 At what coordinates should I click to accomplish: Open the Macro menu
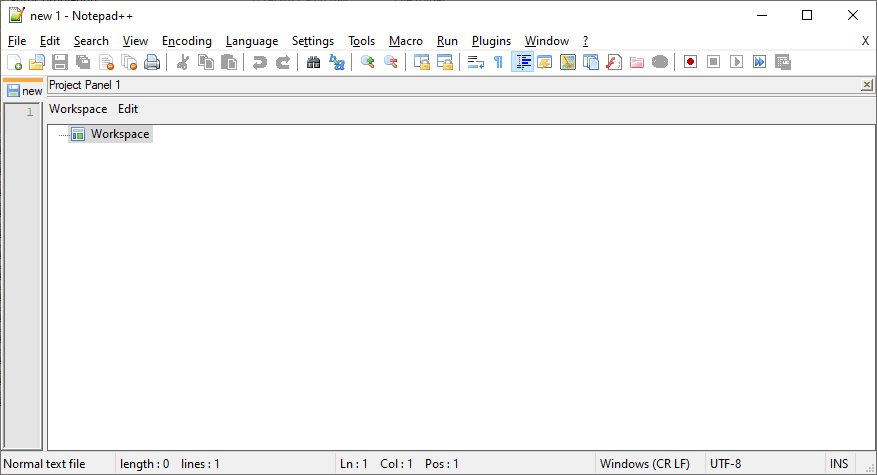(x=406, y=41)
